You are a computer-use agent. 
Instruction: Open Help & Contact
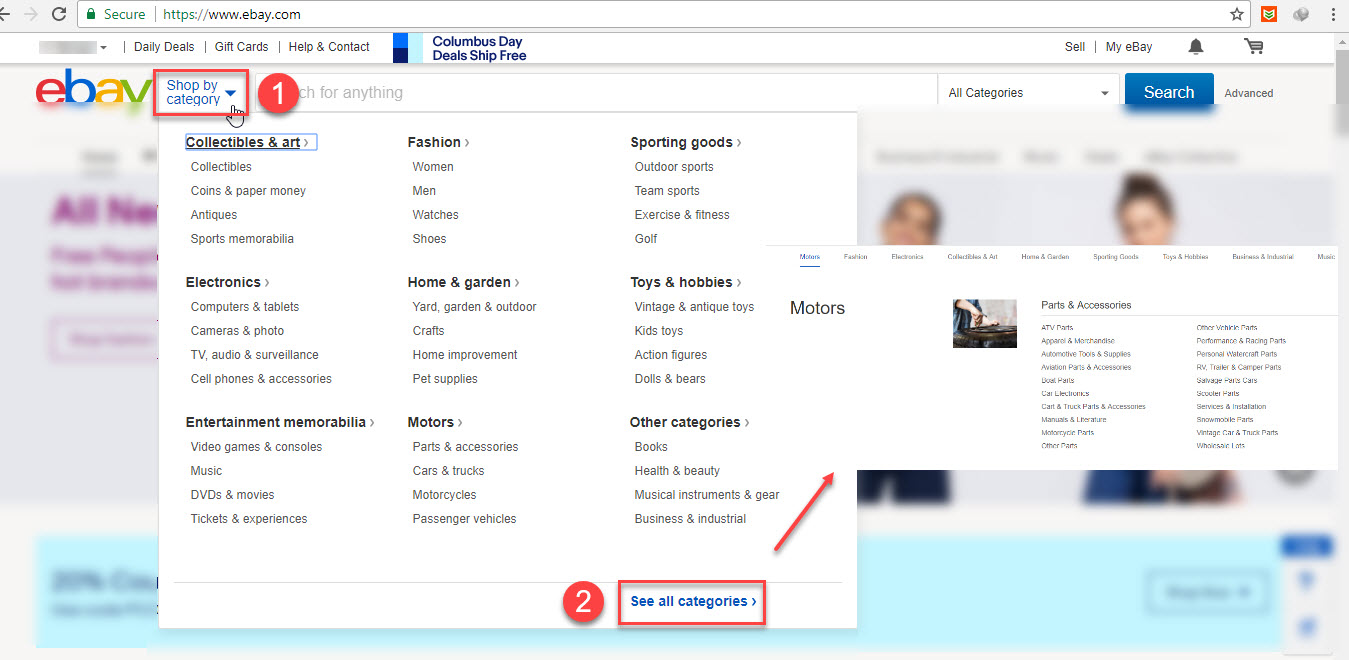(x=329, y=47)
